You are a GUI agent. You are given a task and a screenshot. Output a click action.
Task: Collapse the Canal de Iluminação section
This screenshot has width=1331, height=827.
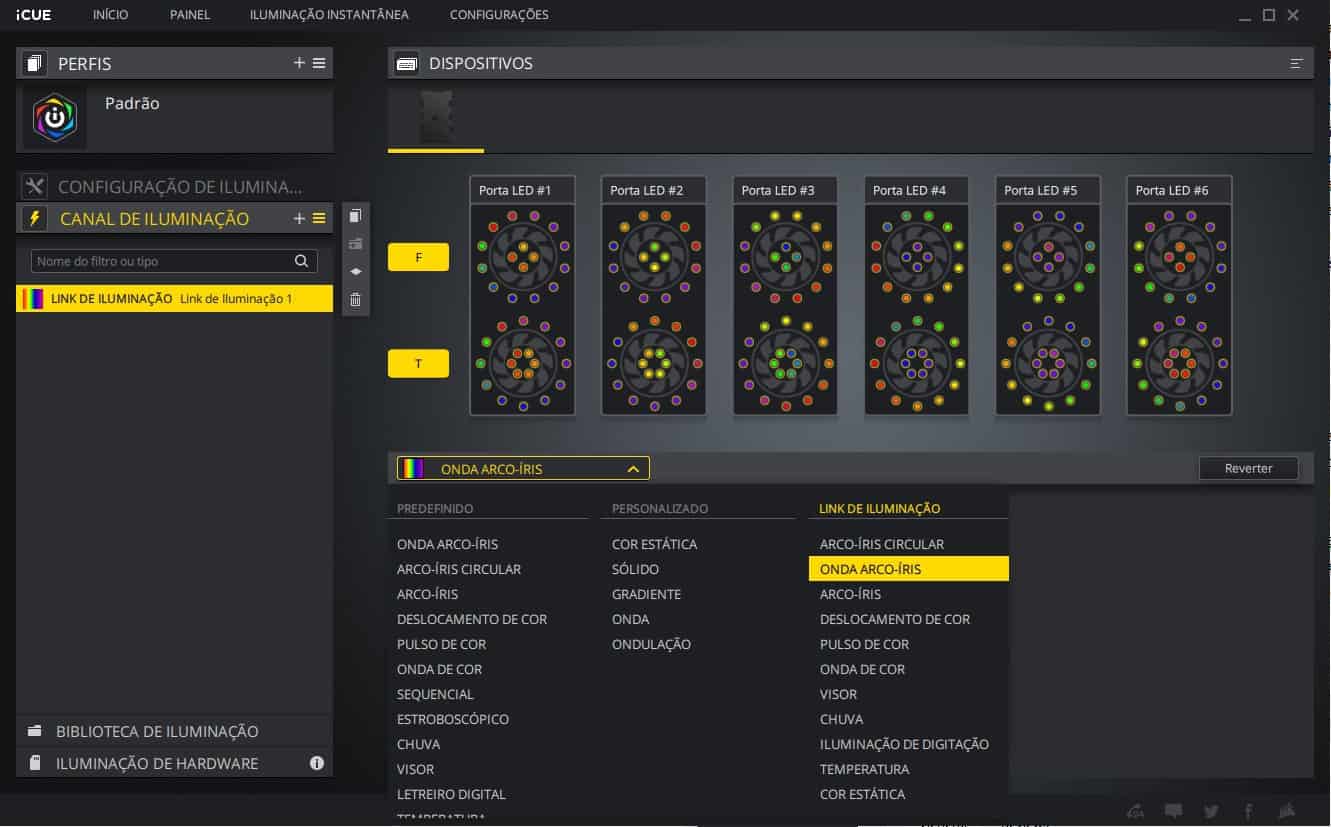click(x=154, y=218)
